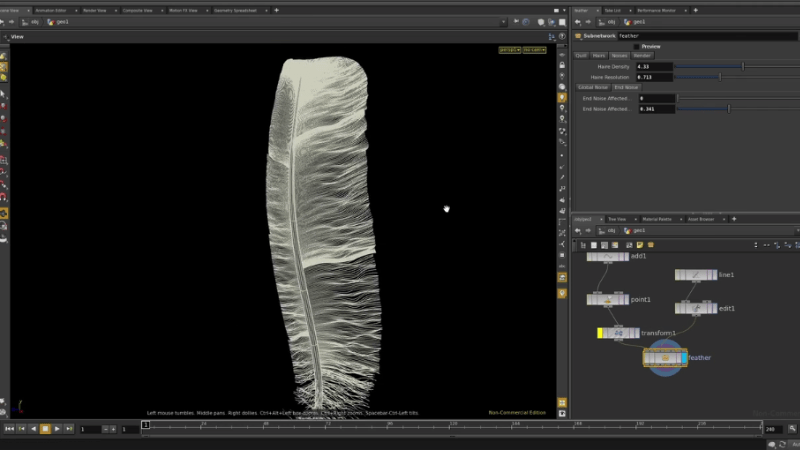Open the No cam dropdown in viewport
Screen dimensions: 800x450
coord(534,49)
